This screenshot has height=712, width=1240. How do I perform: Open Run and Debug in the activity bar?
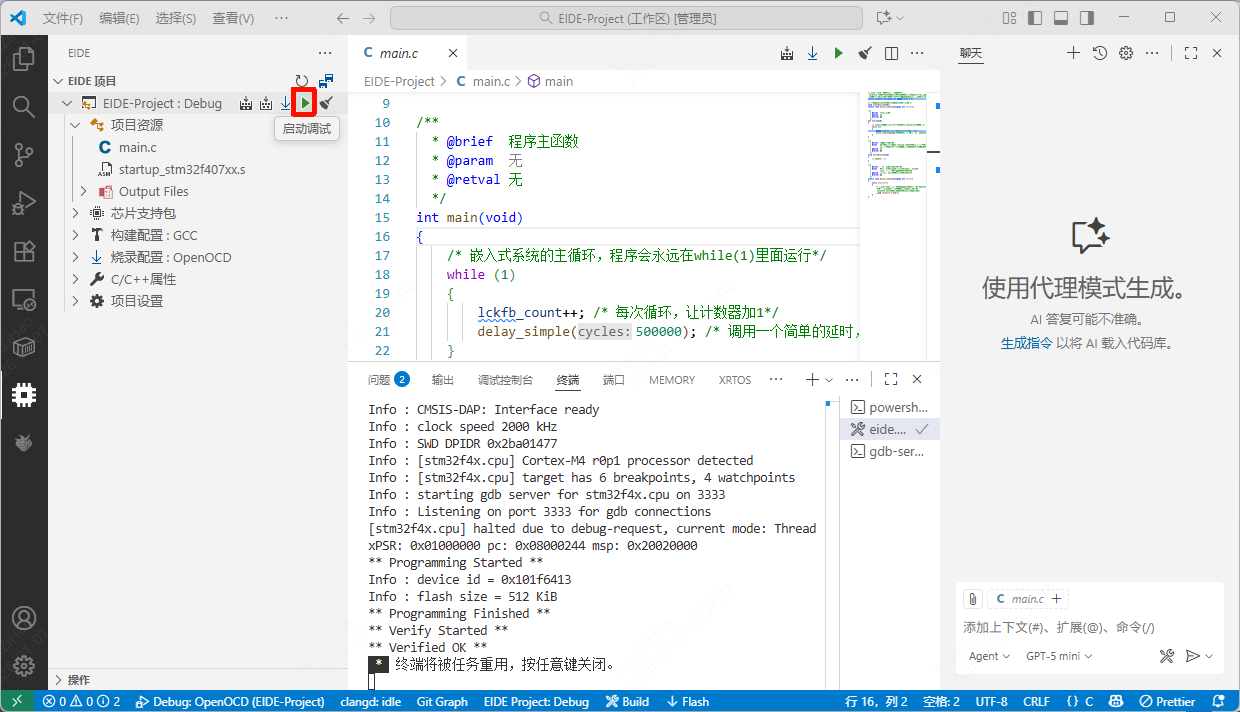click(24, 203)
